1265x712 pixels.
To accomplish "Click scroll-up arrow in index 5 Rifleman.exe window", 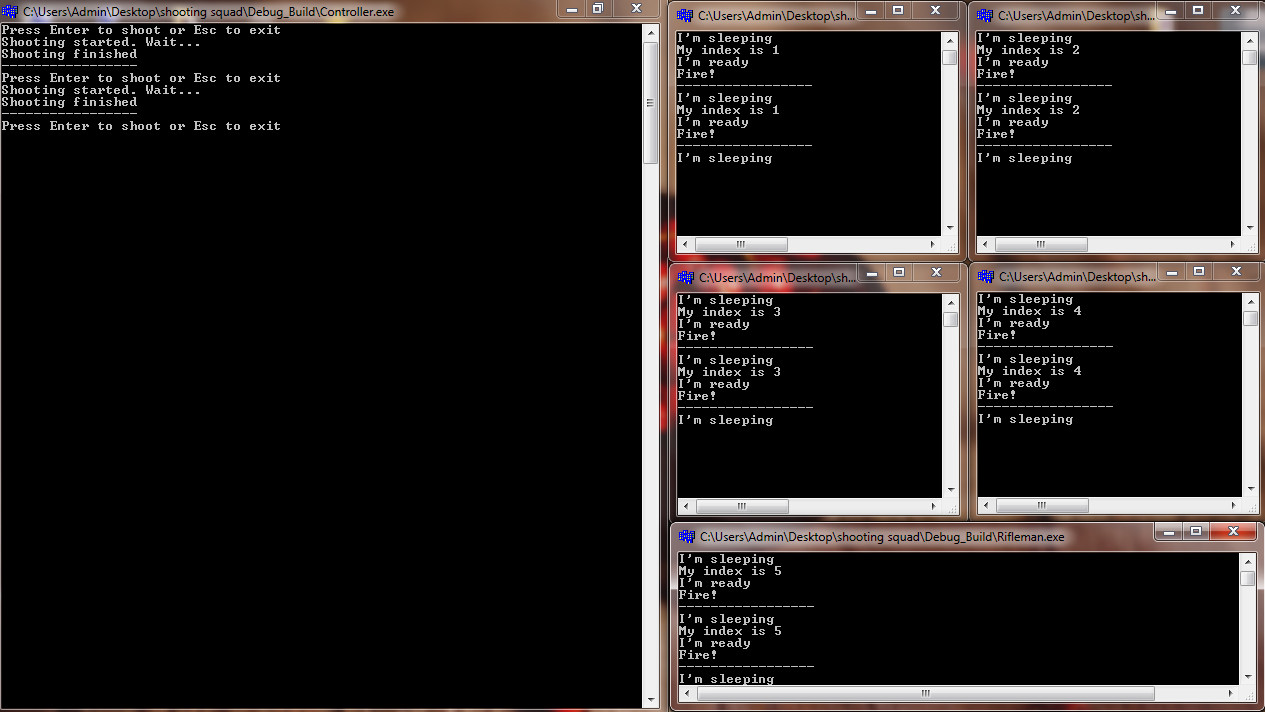I will 1249,561.
